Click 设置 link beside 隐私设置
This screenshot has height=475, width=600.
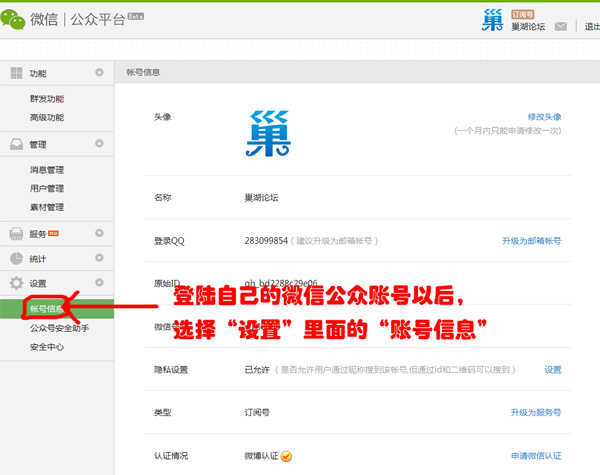point(553,370)
